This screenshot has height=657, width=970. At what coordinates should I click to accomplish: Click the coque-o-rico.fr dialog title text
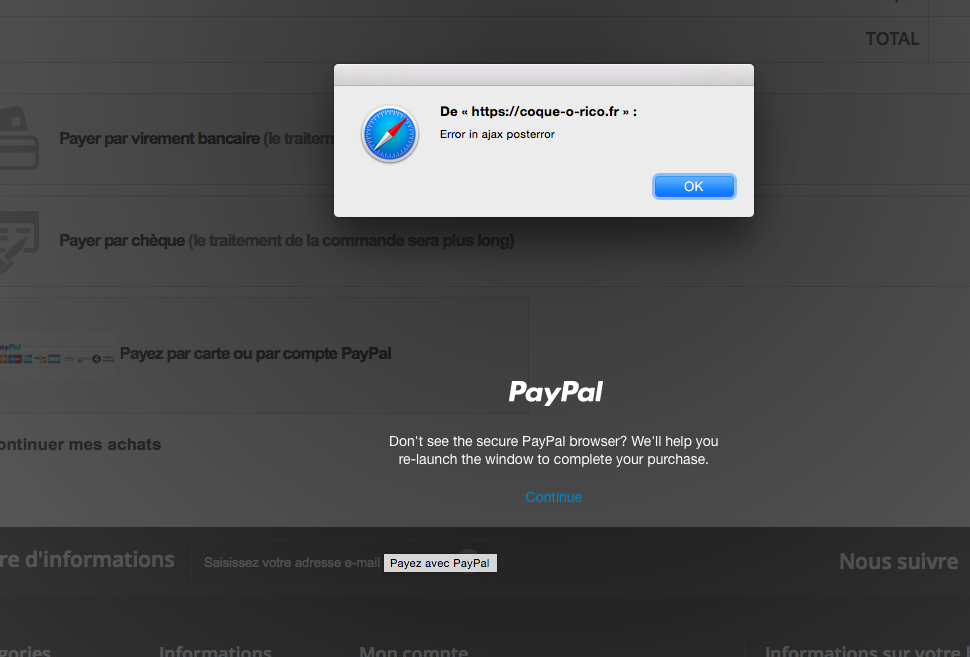(x=538, y=111)
